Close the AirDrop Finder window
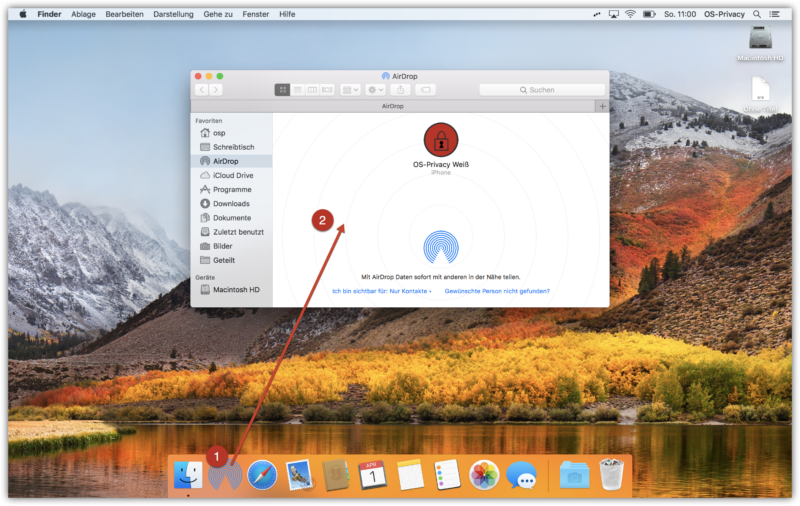 tap(198, 76)
